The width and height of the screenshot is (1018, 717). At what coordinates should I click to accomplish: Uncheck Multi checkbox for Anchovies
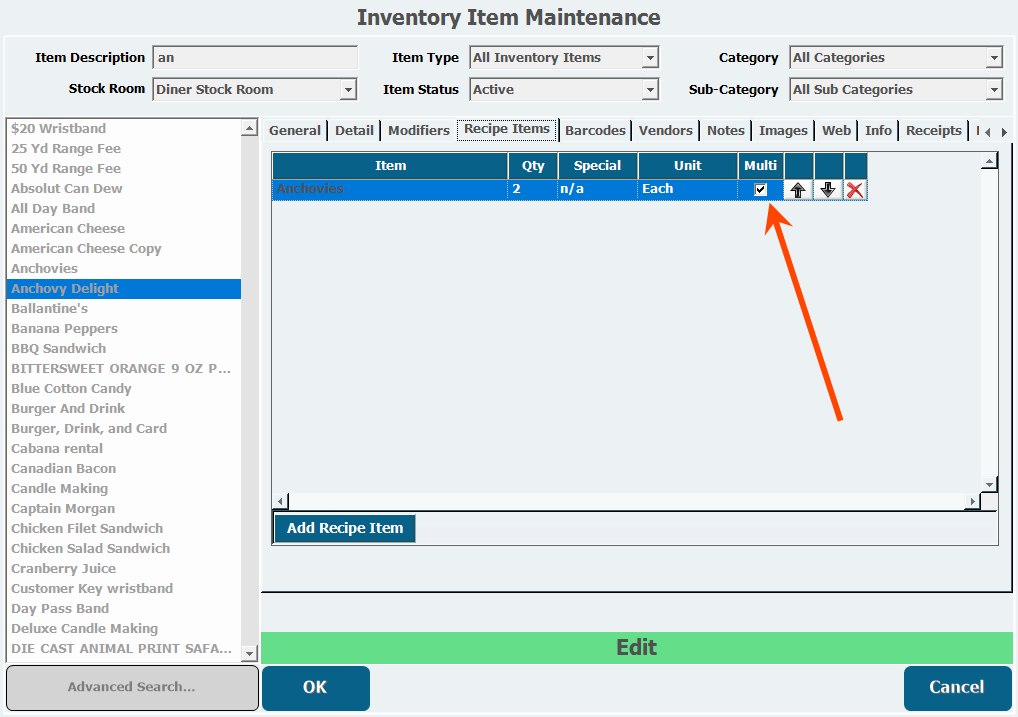coord(761,190)
